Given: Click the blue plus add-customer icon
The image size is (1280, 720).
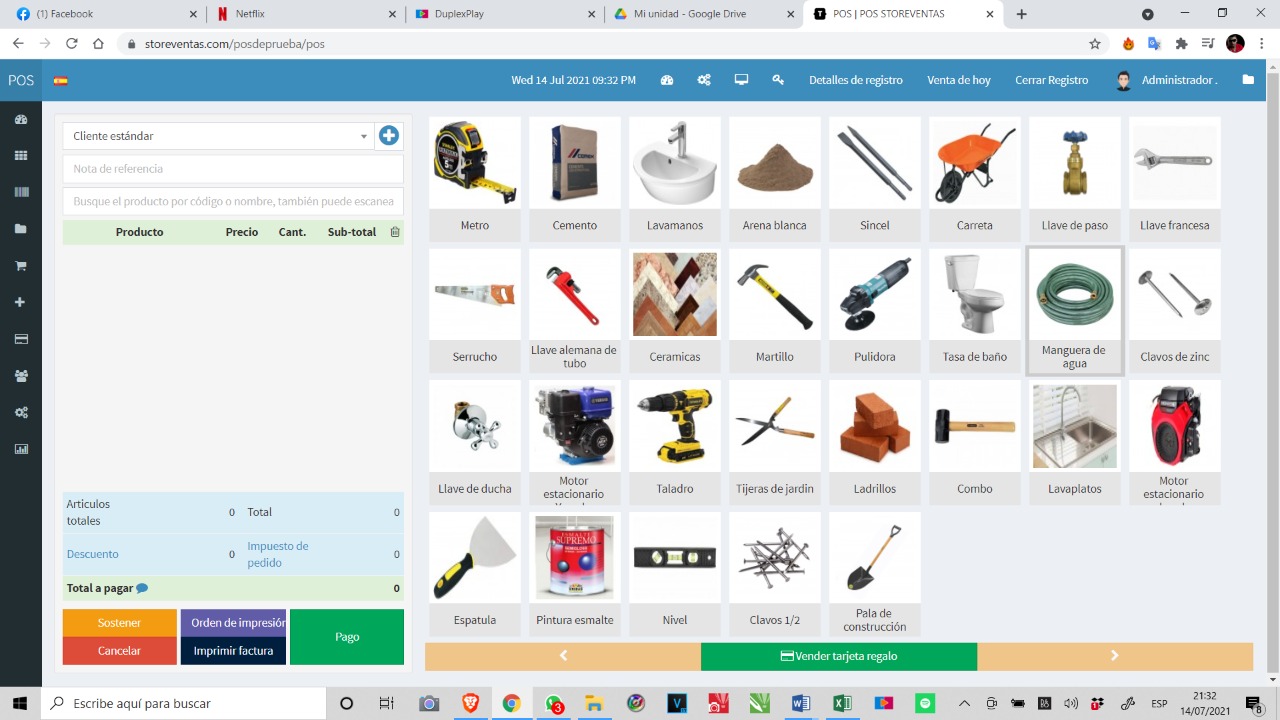Looking at the screenshot, I should (389, 136).
